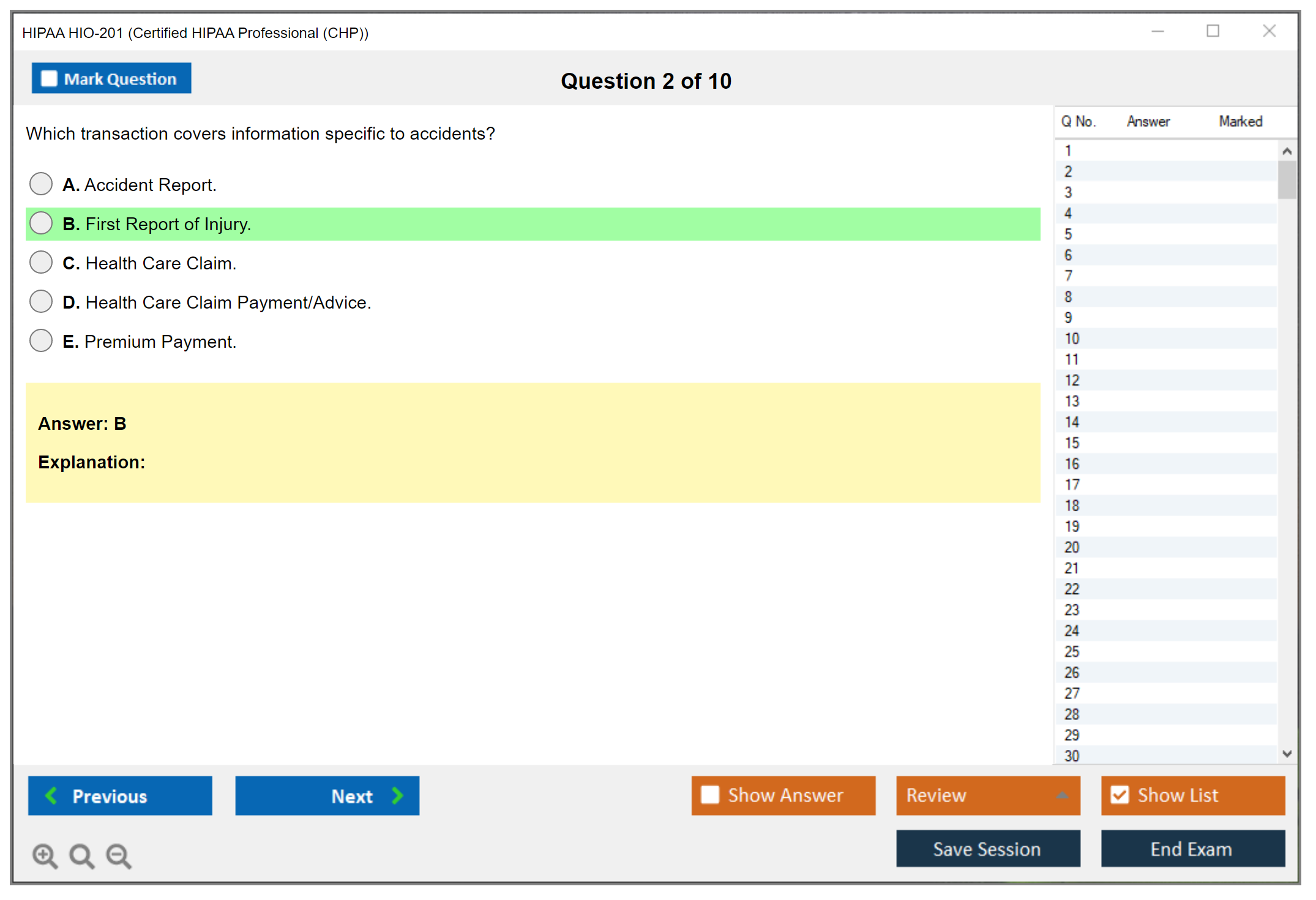Click the reset zoom magnifier icon
The image size is (1316, 900).
(81, 855)
